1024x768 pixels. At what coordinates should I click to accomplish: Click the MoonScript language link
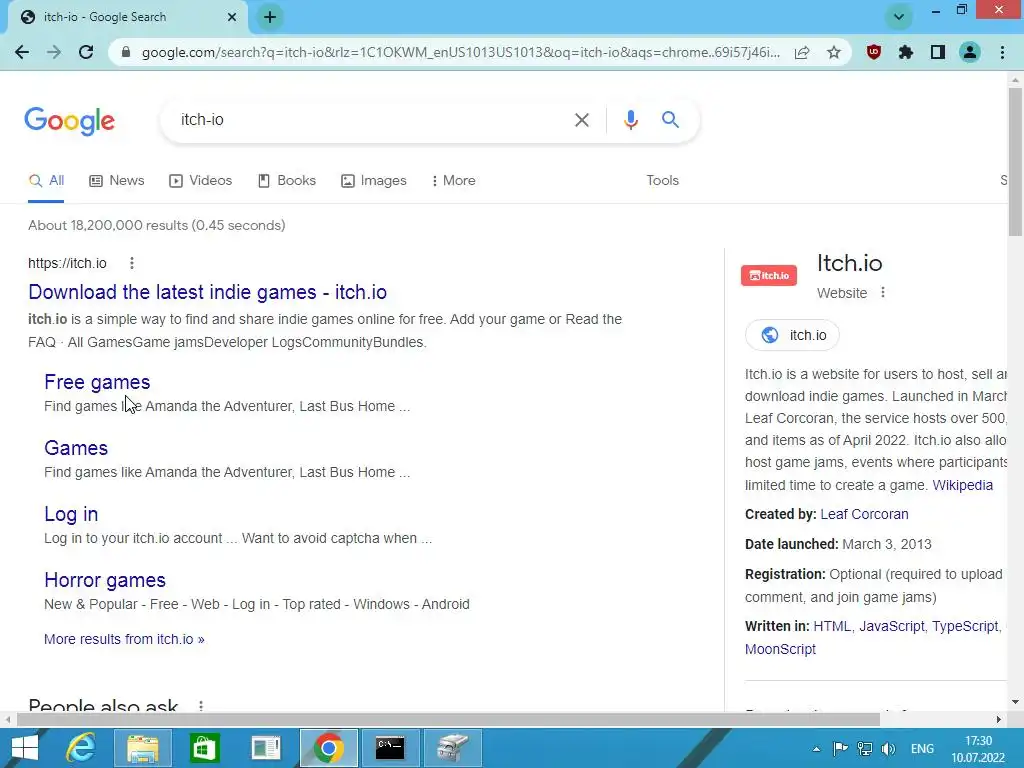click(780, 649)
